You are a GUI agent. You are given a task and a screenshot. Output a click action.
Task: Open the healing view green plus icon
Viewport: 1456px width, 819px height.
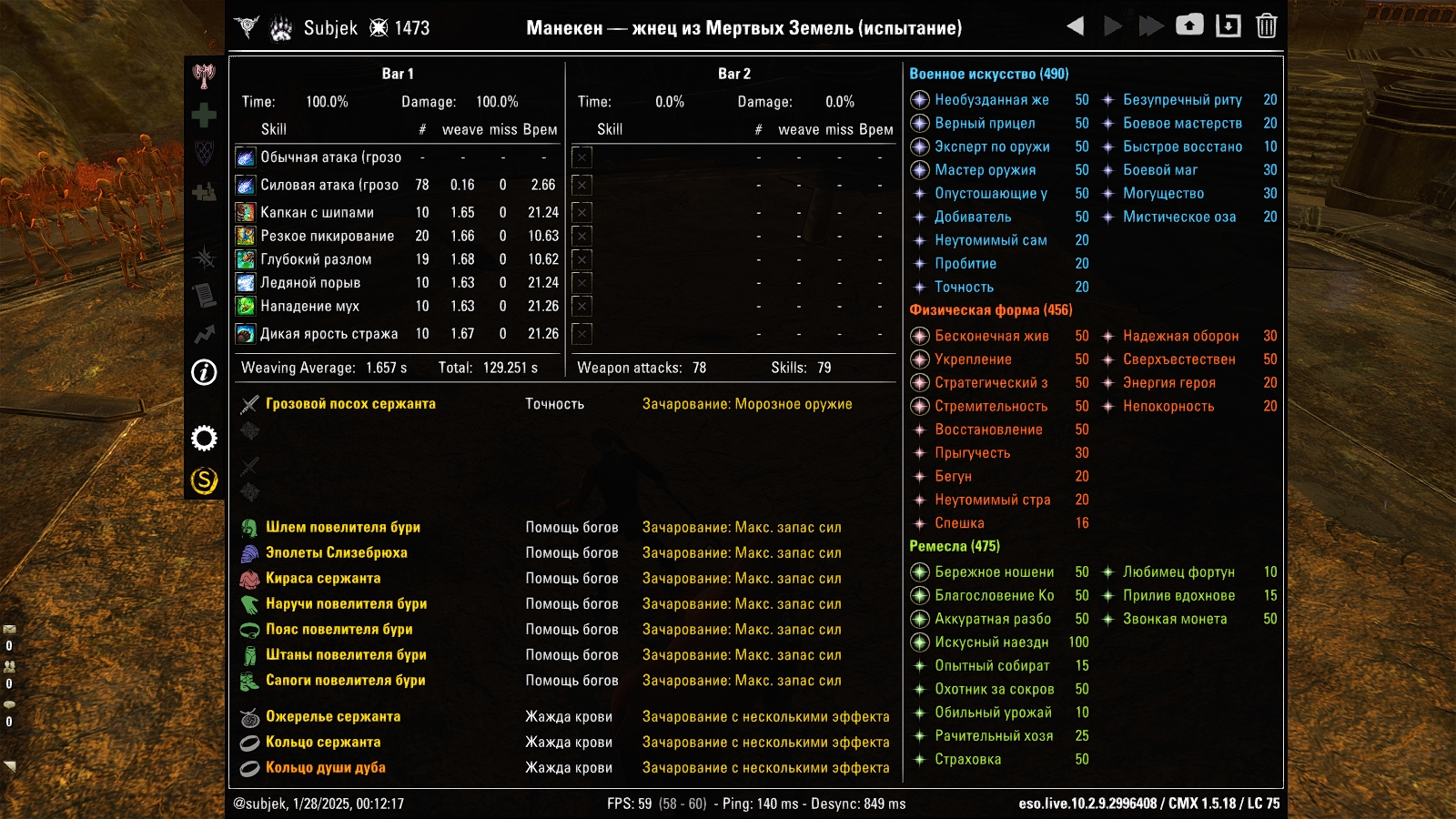click(x=204, y=115)
